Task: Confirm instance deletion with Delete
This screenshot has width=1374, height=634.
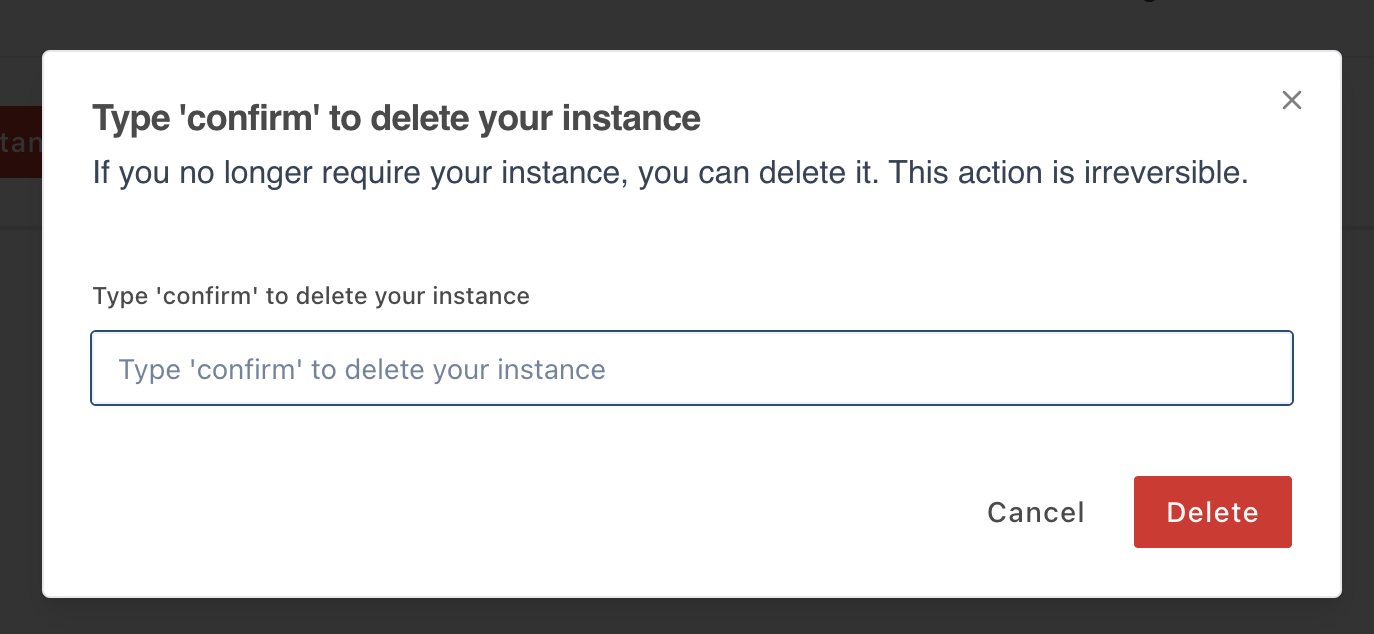Action: coord(1212,512)
